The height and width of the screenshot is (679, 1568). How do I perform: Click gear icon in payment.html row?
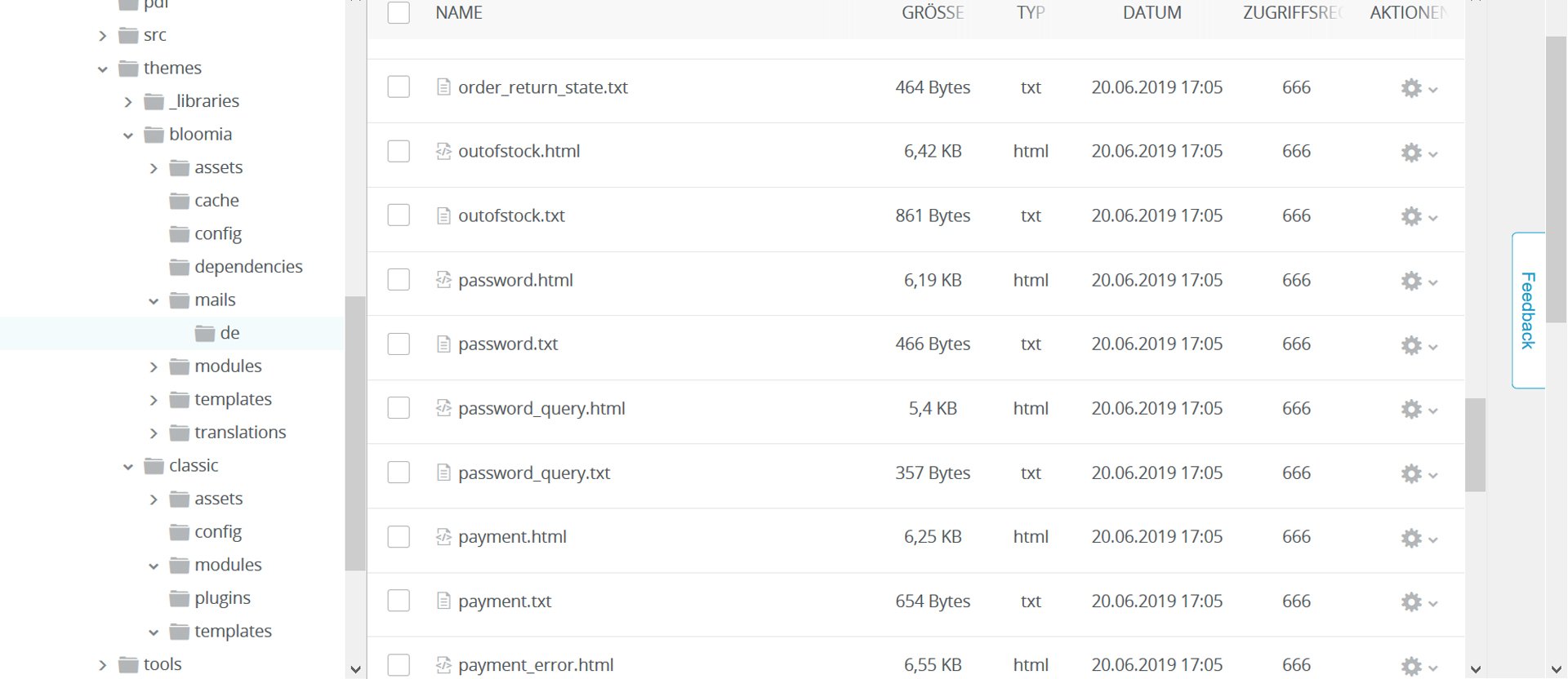coord(1411,538)
